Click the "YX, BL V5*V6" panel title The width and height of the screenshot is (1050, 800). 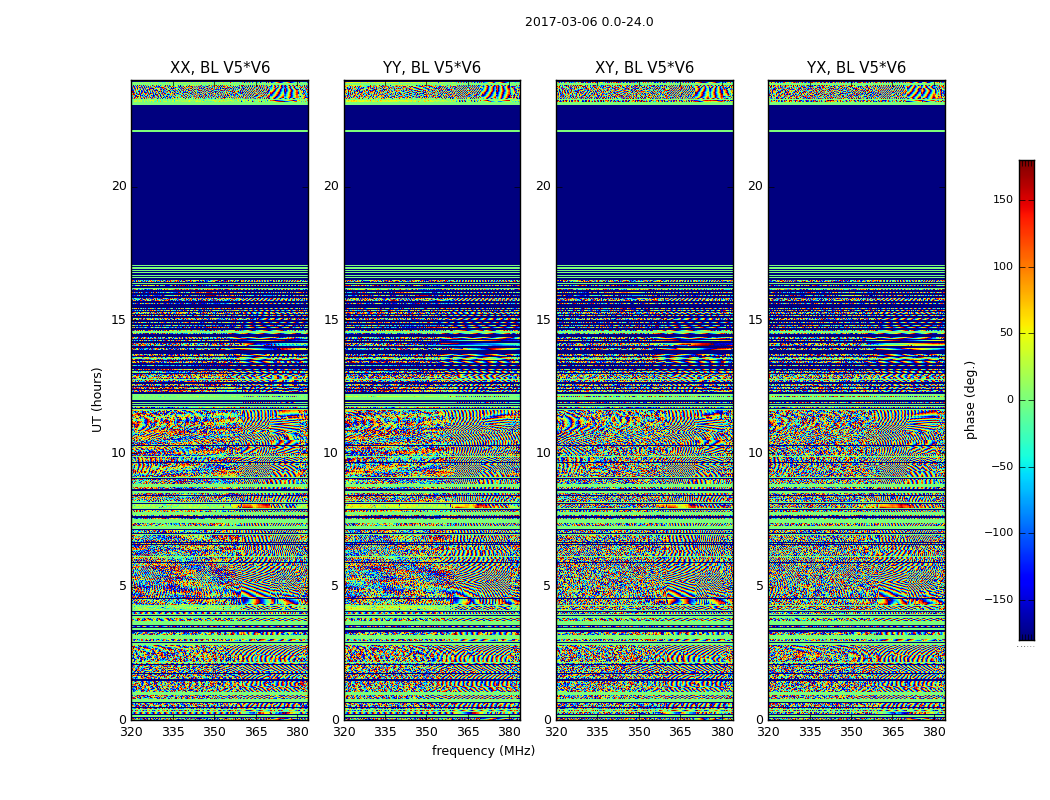(856, 68)
